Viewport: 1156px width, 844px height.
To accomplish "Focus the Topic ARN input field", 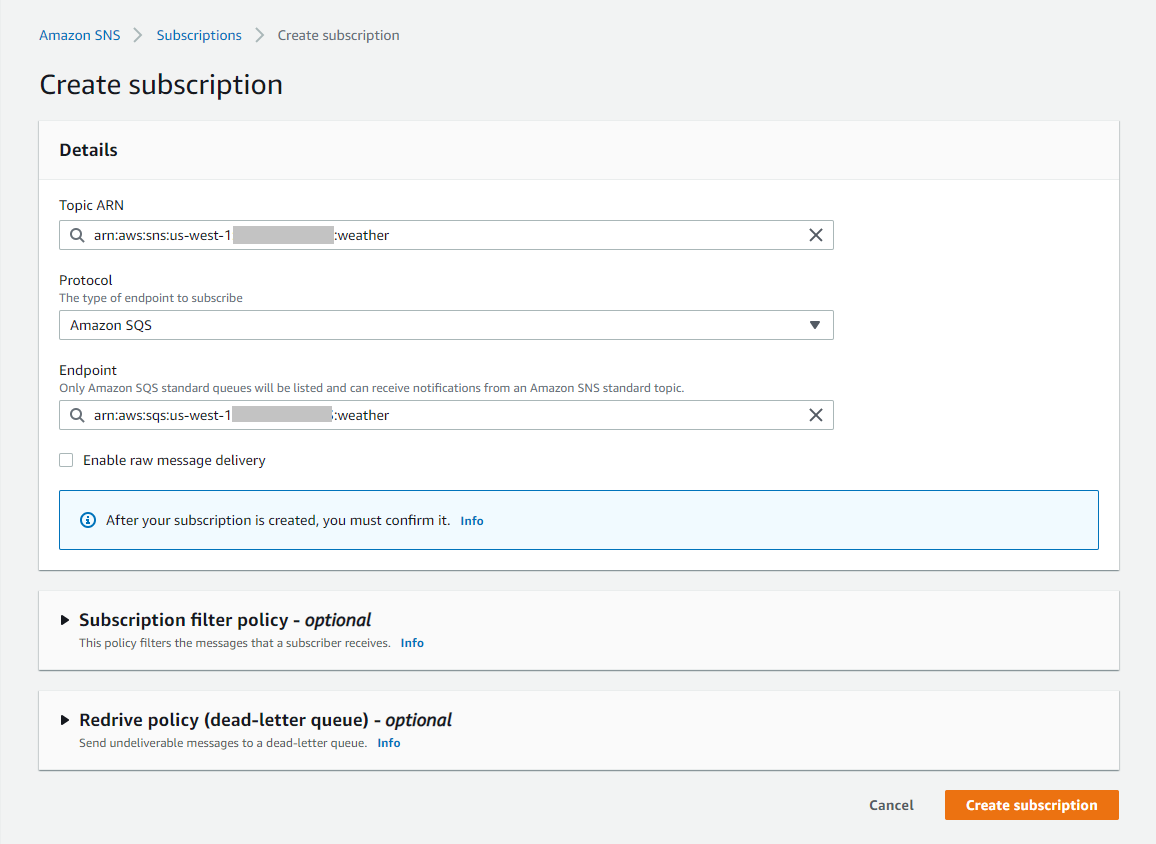I will 446,235.
